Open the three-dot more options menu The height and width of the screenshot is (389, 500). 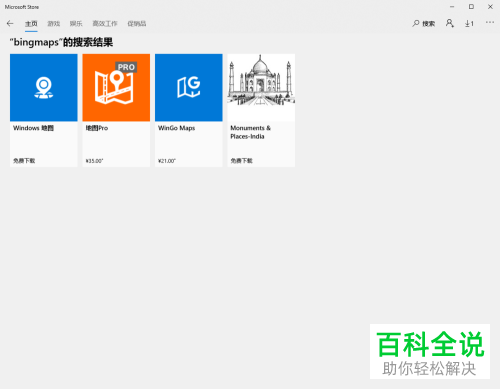pos(490,22)
